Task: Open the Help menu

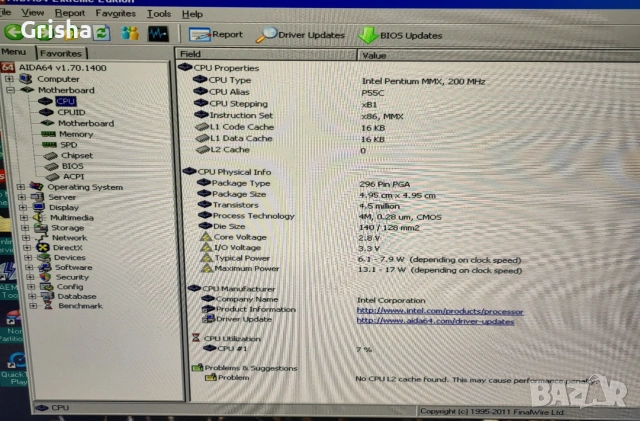Action: [x=192, y=14]
